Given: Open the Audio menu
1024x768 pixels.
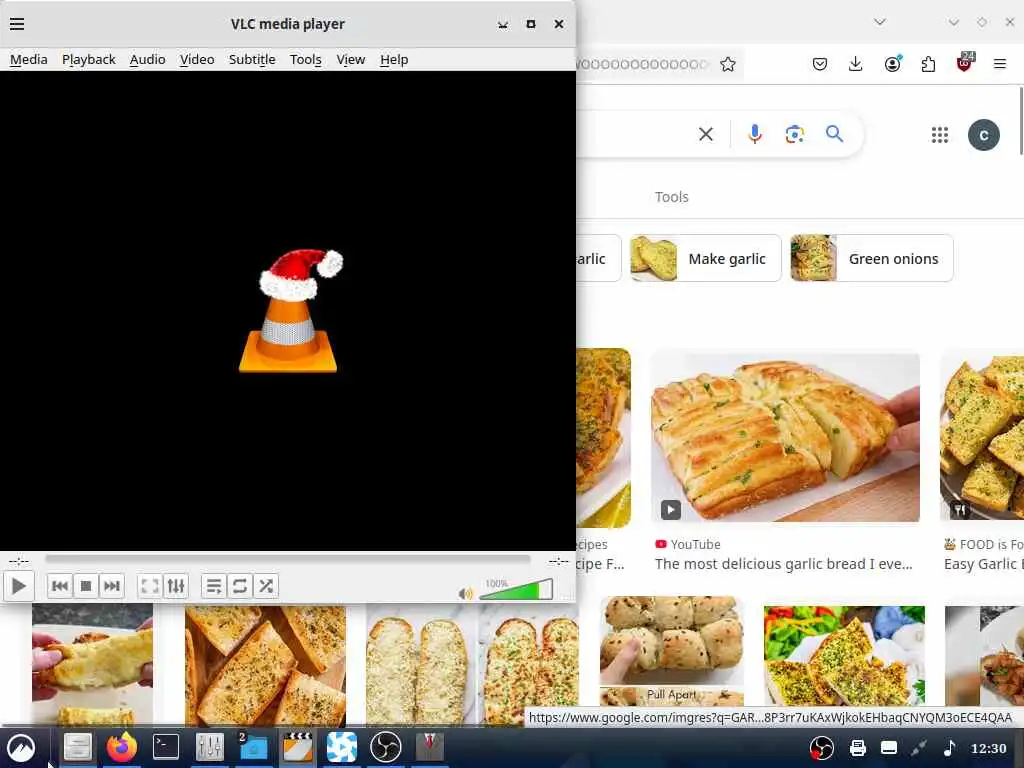Looking at the screenshot, I should coord(148,59).
